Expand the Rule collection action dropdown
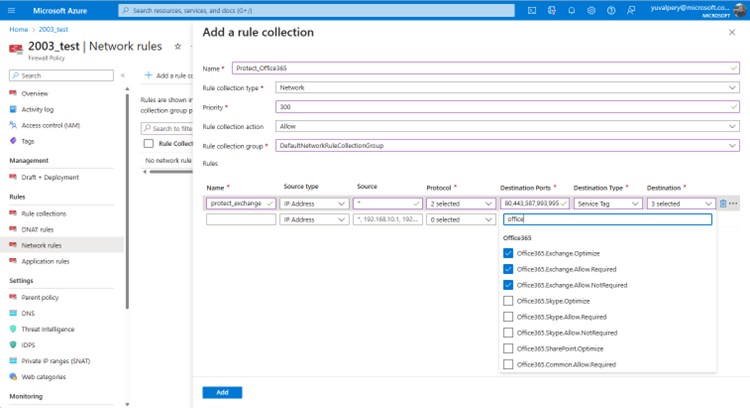750x408 pixels. coord(507,127)
